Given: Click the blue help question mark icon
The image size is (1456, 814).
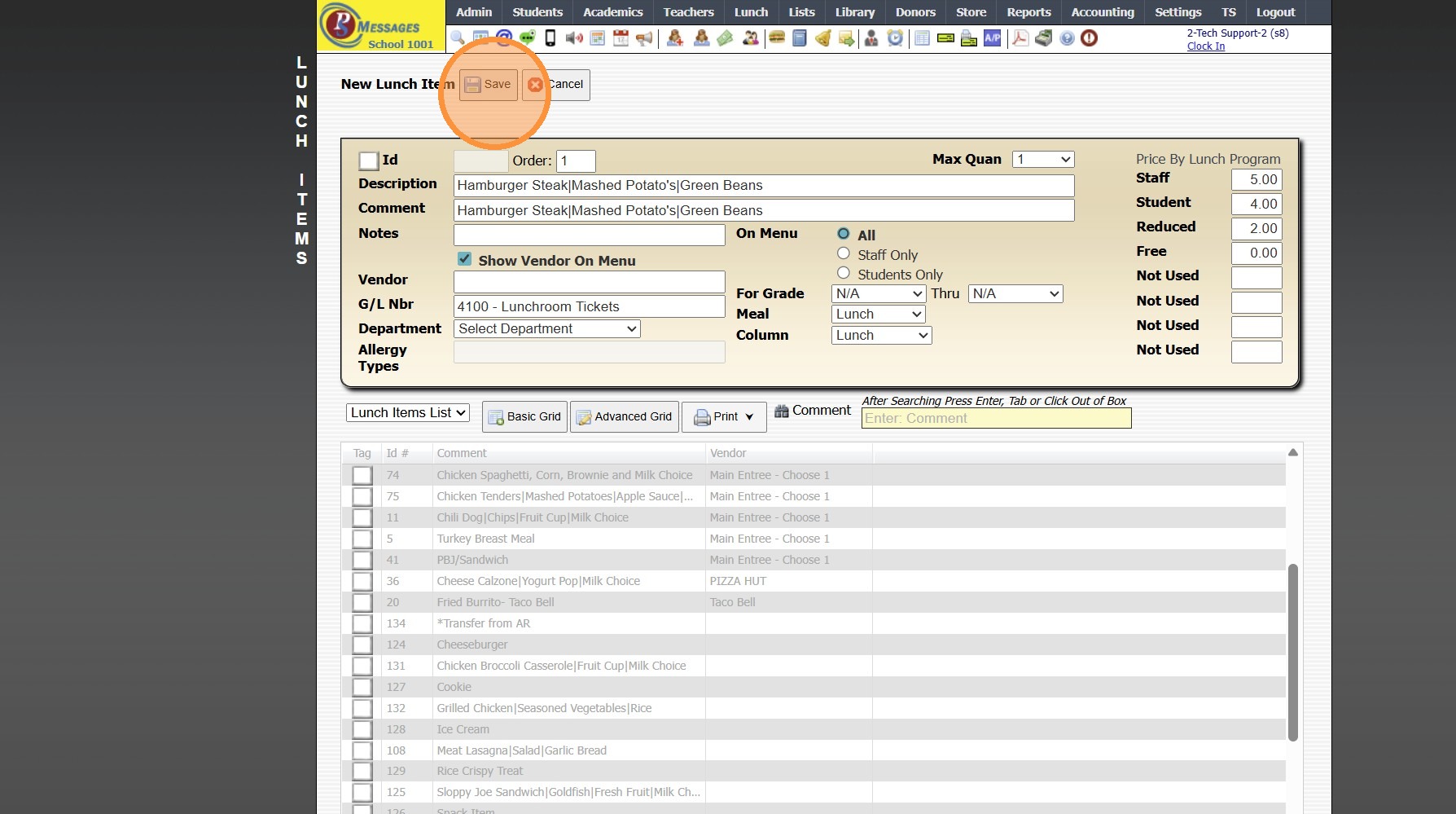Looking at the screenshot, I should (1067, 38).
